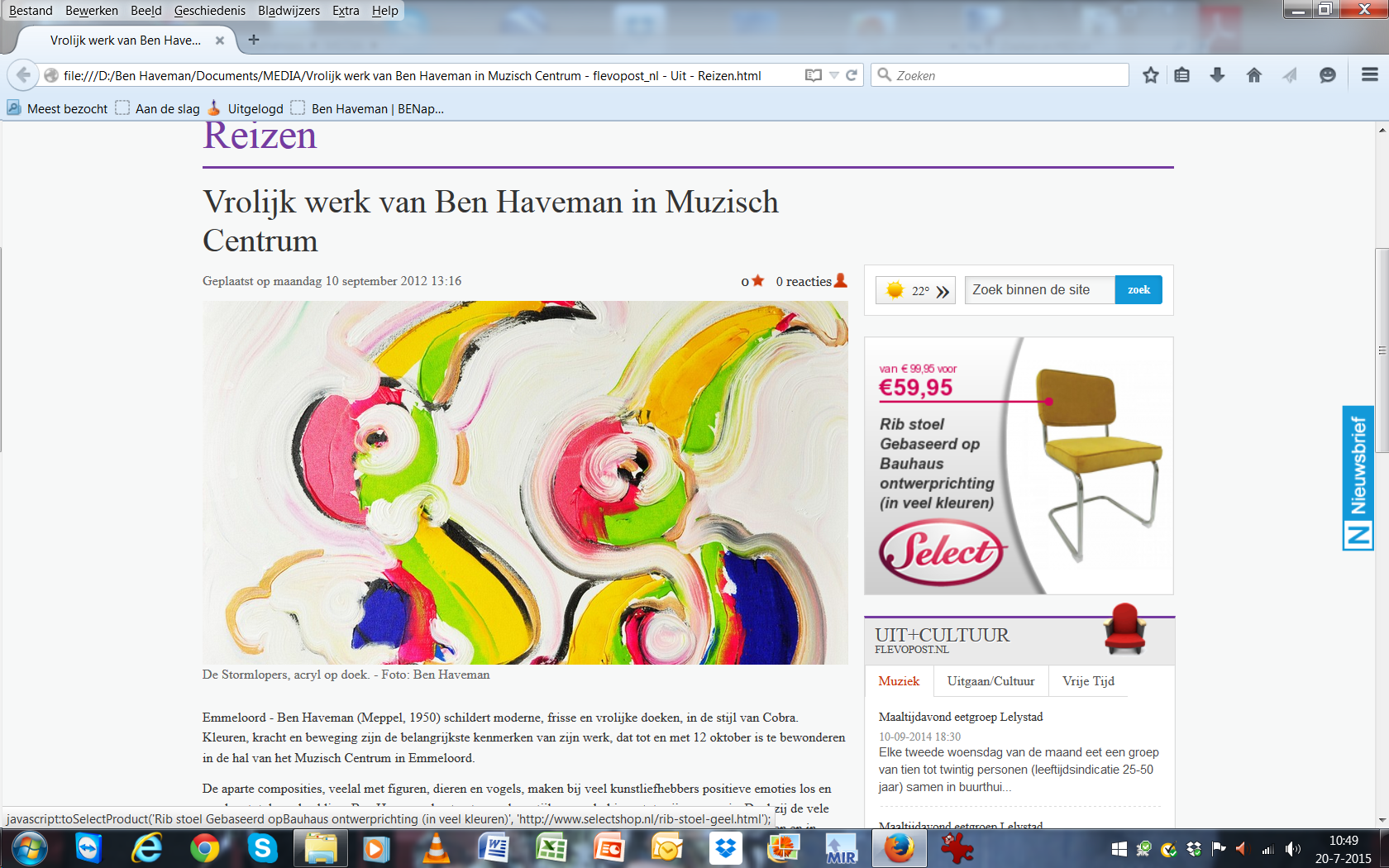The image size is (1389, 868).
Task: Click the red reactions person icon
Action: pos(841,281)
